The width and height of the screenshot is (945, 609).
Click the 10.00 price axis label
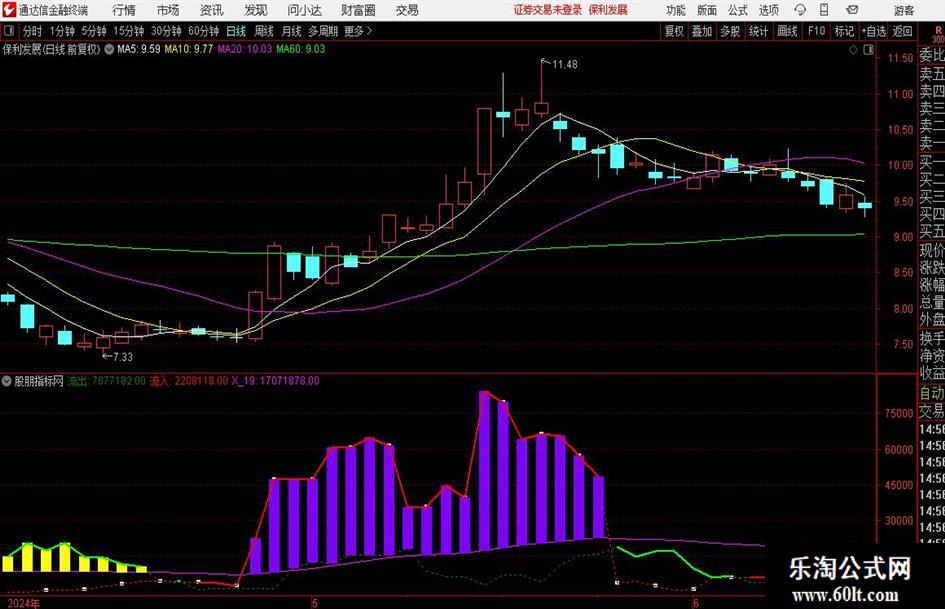(x=900, y=165)
